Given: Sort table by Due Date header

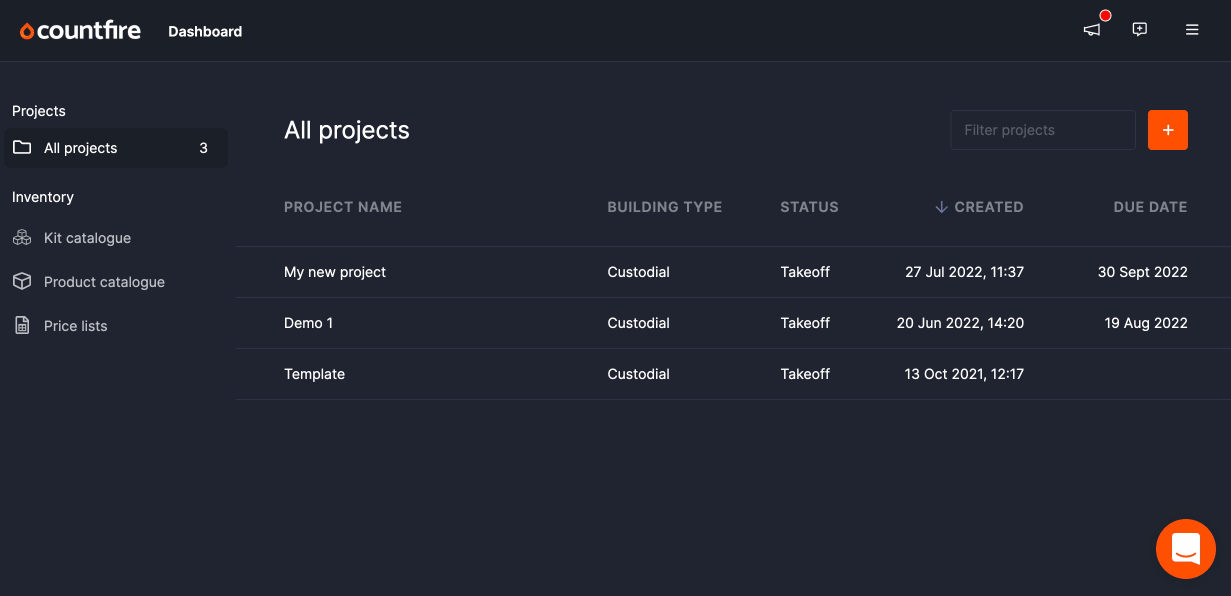Looking at the screenshot, I should [x=1150, y=207].
